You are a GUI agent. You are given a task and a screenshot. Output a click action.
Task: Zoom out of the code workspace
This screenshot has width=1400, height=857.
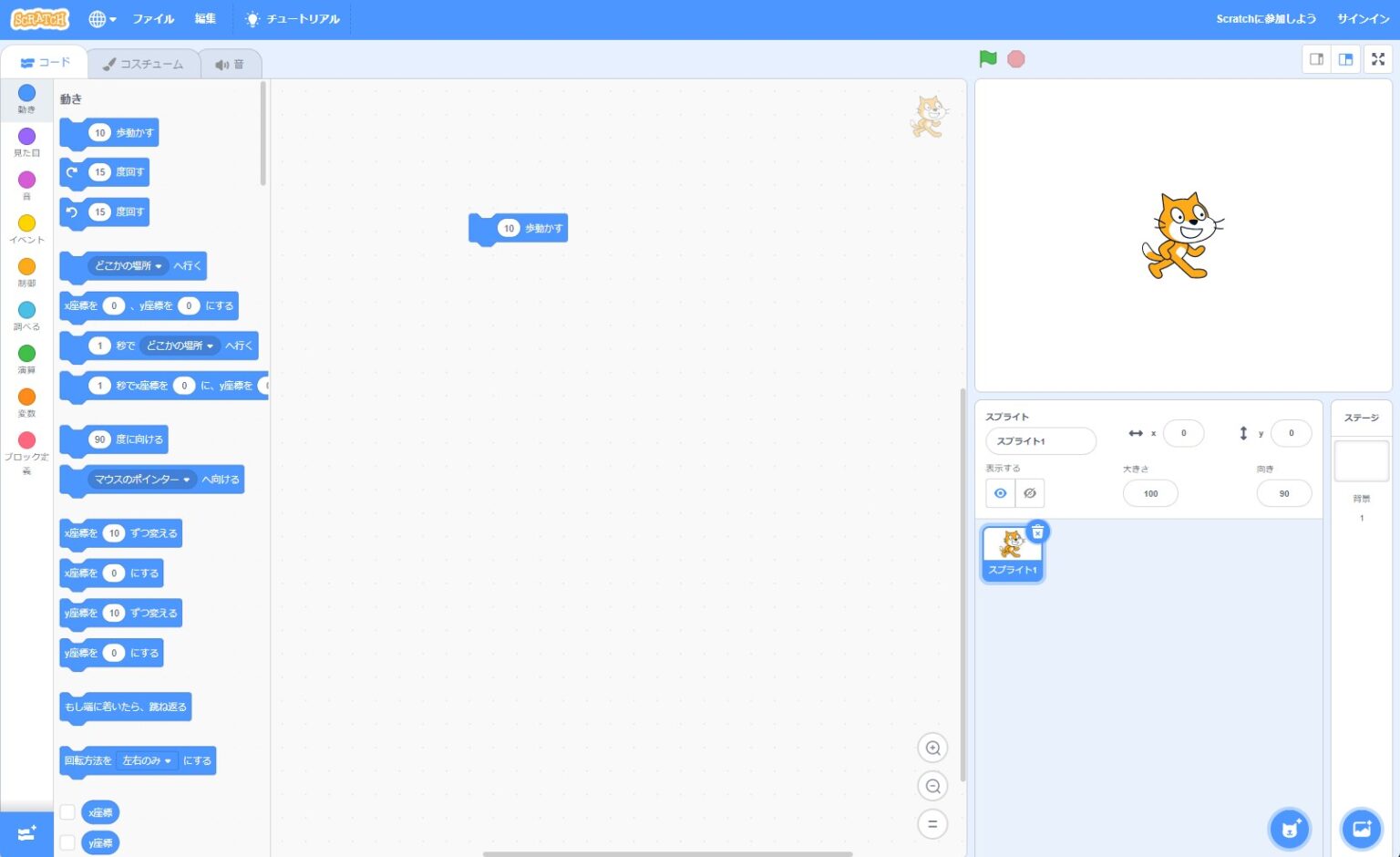(x=932, y=786)
